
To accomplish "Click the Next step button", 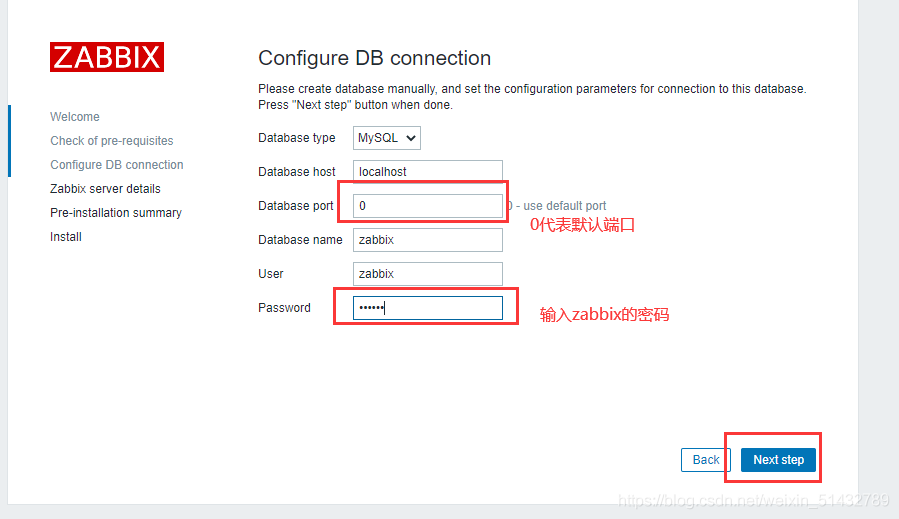I will pyautogui.click(x=778, y=460).
